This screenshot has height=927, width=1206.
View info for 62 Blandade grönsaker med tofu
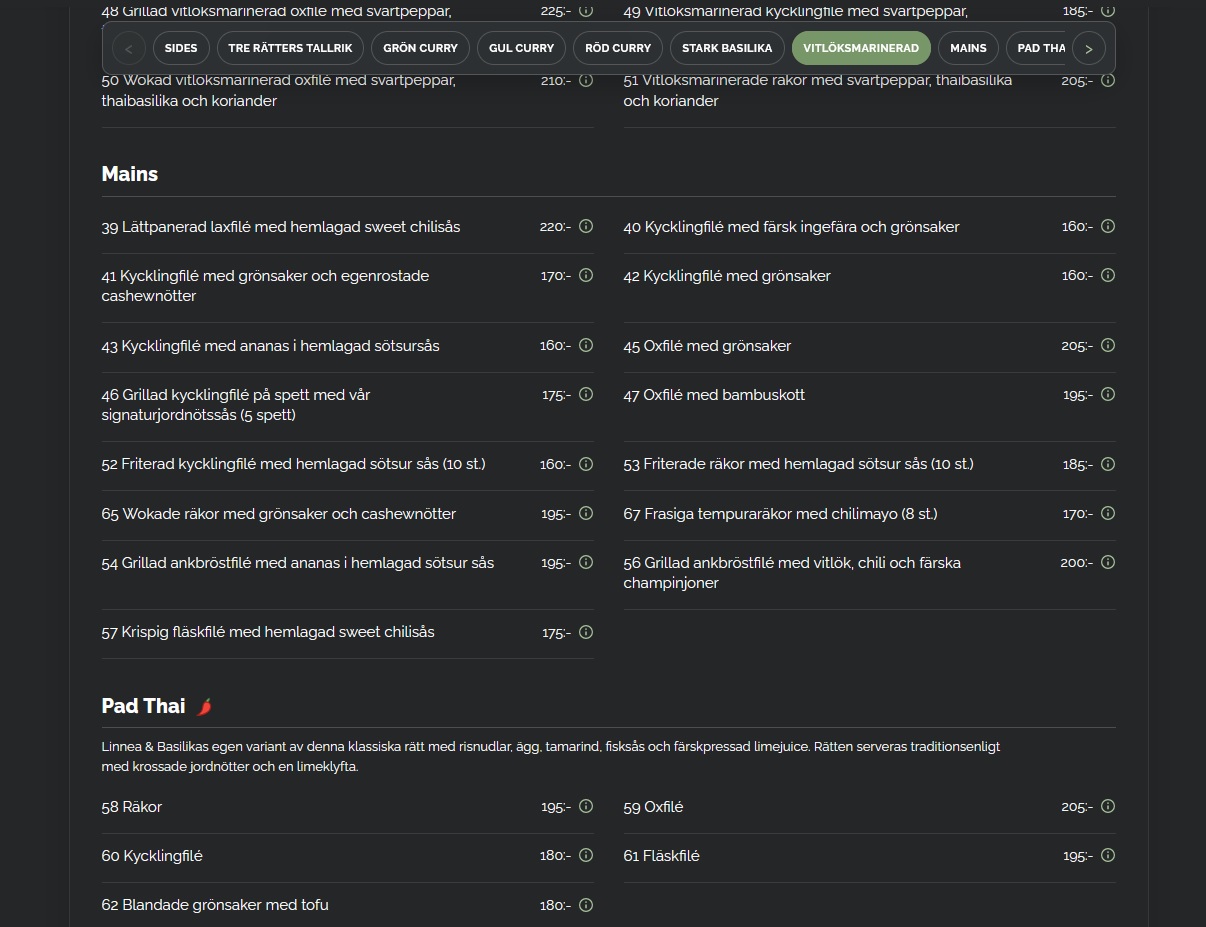[x=586, y=905]
